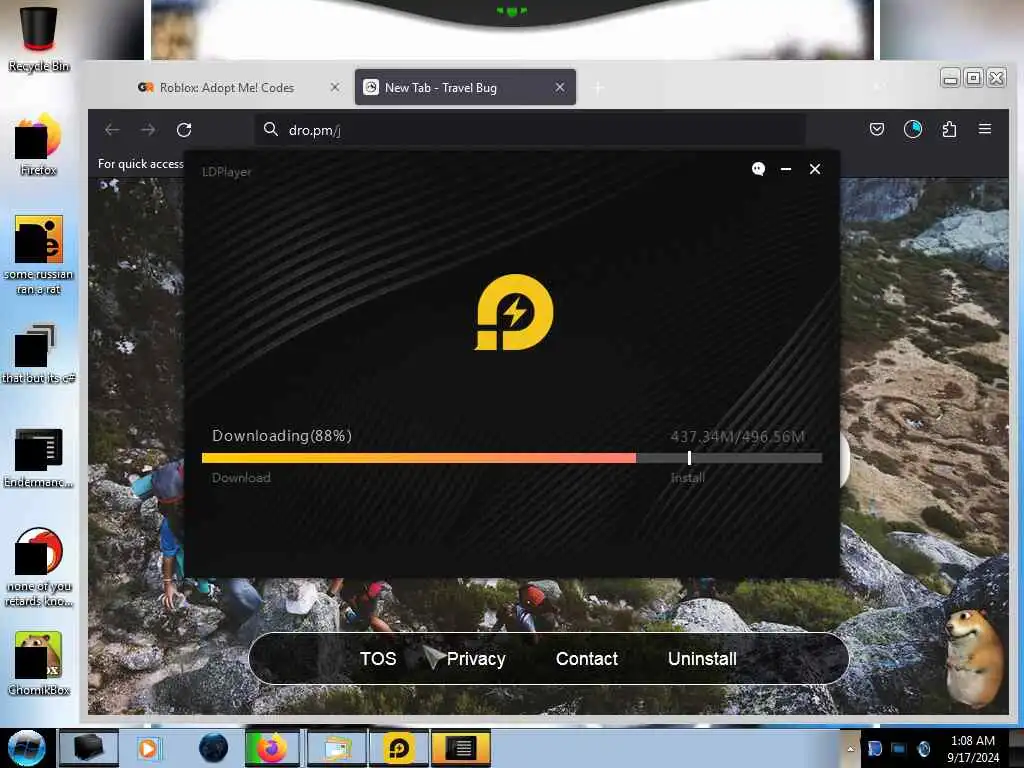
Task: Open the Windows Start menu
Action: click(x=26, y=748)
